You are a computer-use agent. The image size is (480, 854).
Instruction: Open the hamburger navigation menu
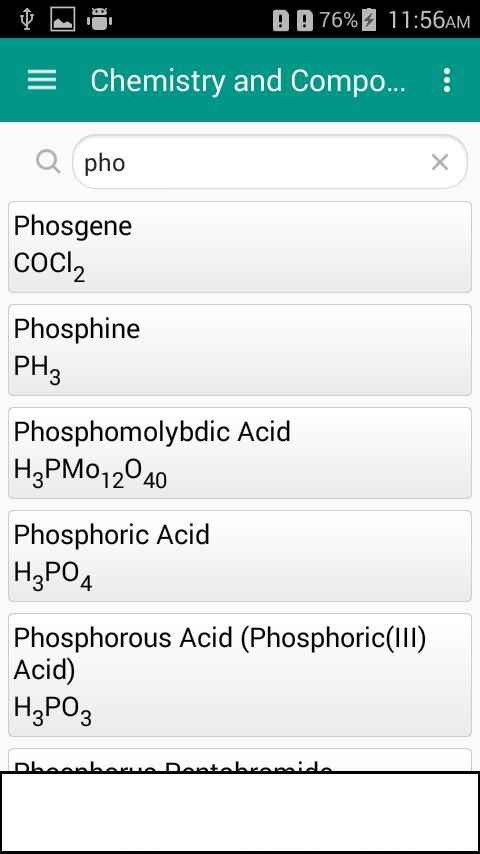click(42, 80)
